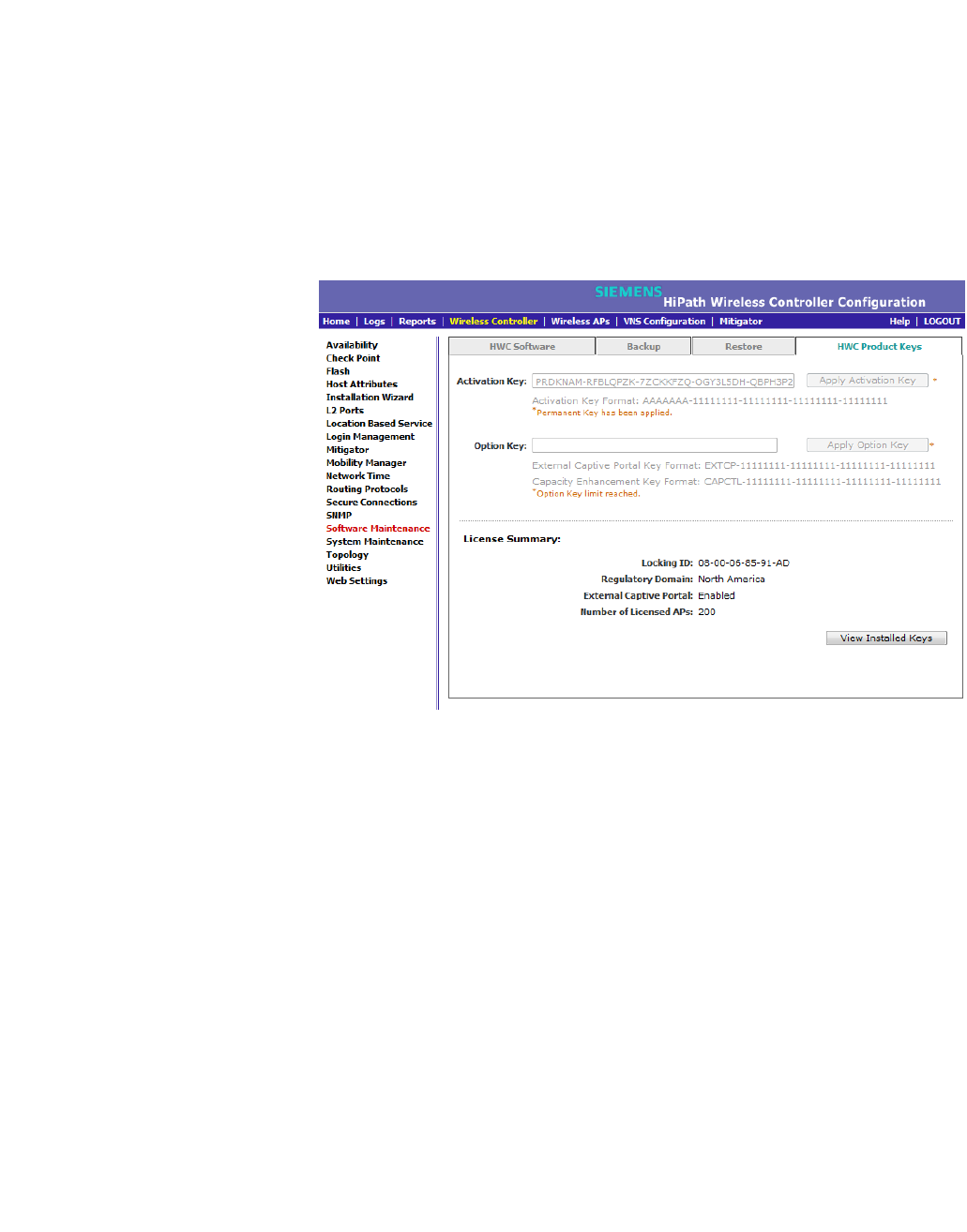This screenshot has width=967, height=1232.
Task: Open VNS Configuration menu
Action: pyautogui.click(x=664, y=322)
